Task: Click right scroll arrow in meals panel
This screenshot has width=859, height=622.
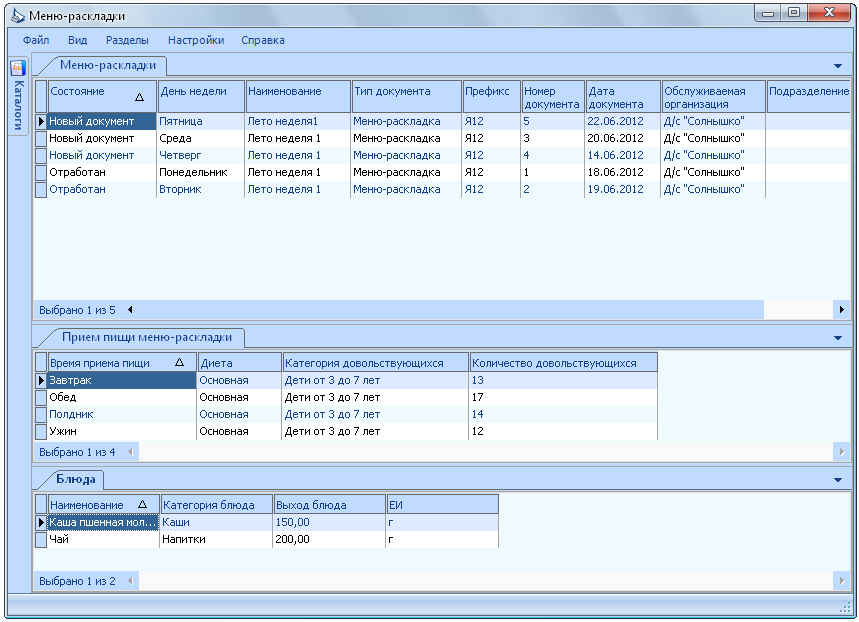Action: [842, 452]
